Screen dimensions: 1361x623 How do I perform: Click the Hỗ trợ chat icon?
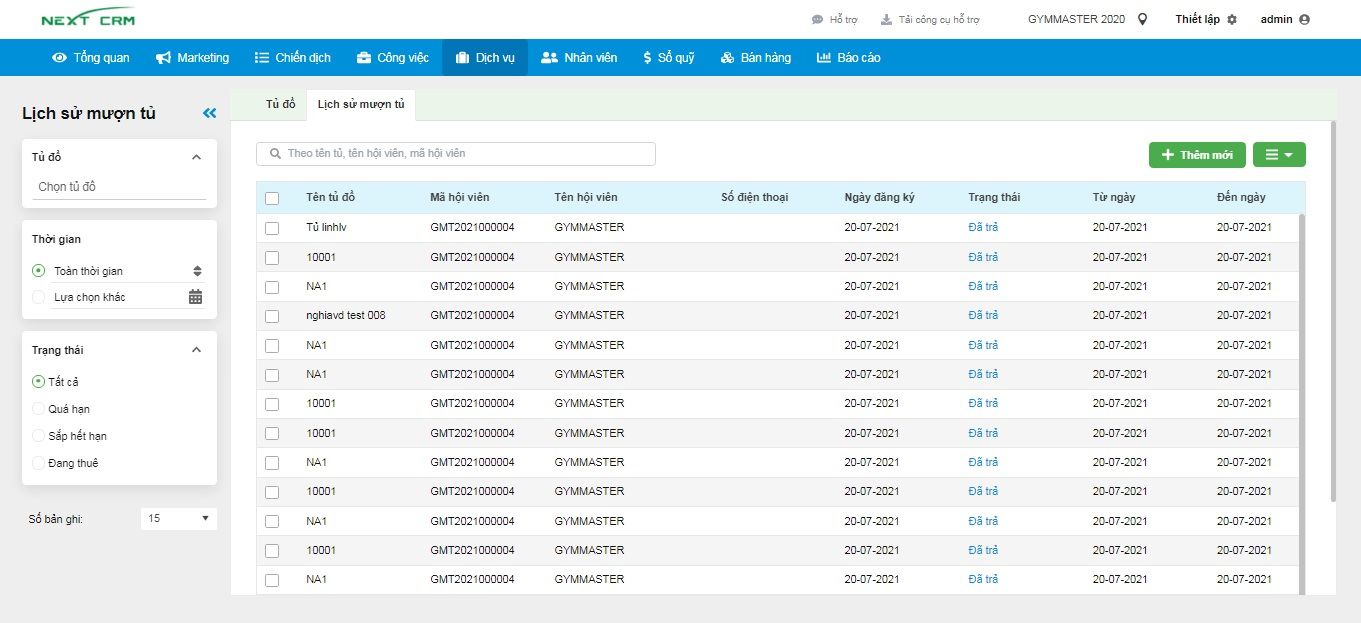817,20
